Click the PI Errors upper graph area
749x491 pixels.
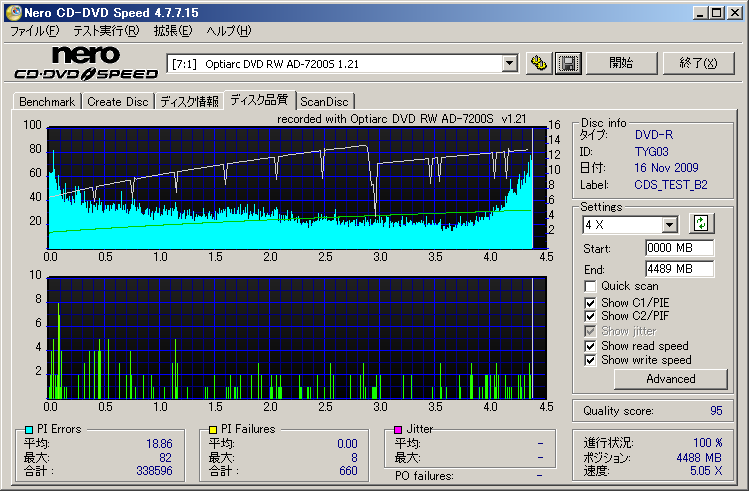[x=297, y=188]
